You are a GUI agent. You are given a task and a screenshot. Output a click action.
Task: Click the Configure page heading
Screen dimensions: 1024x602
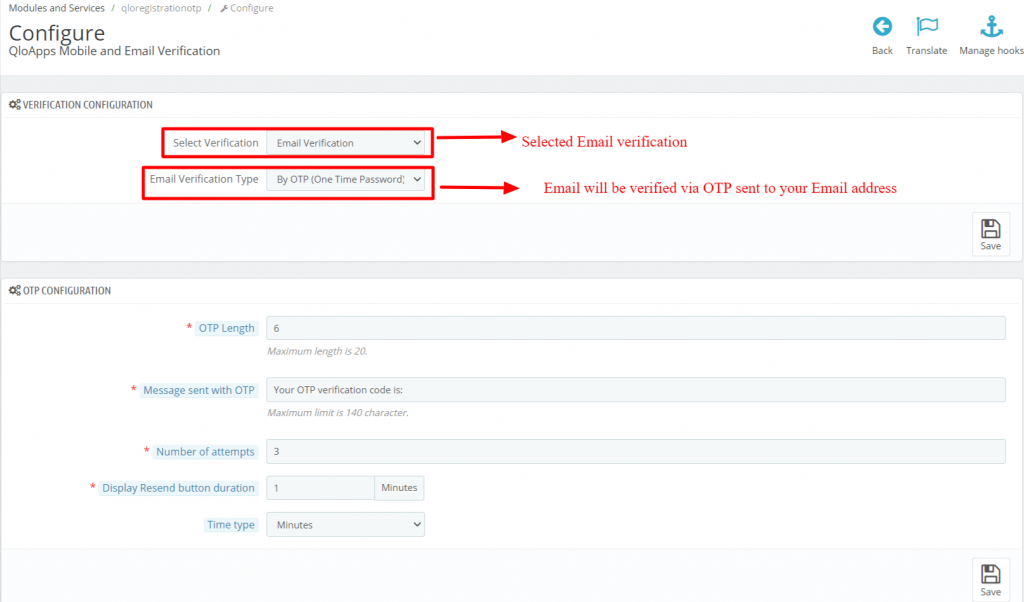[x=57, y=33]
